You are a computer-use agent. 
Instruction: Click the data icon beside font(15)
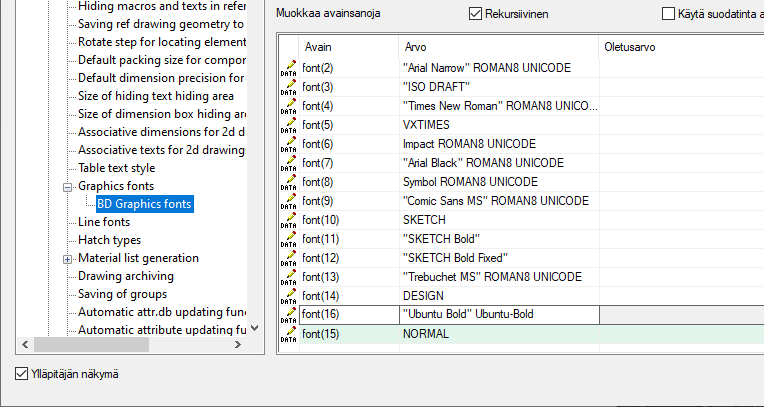[288, 334]
